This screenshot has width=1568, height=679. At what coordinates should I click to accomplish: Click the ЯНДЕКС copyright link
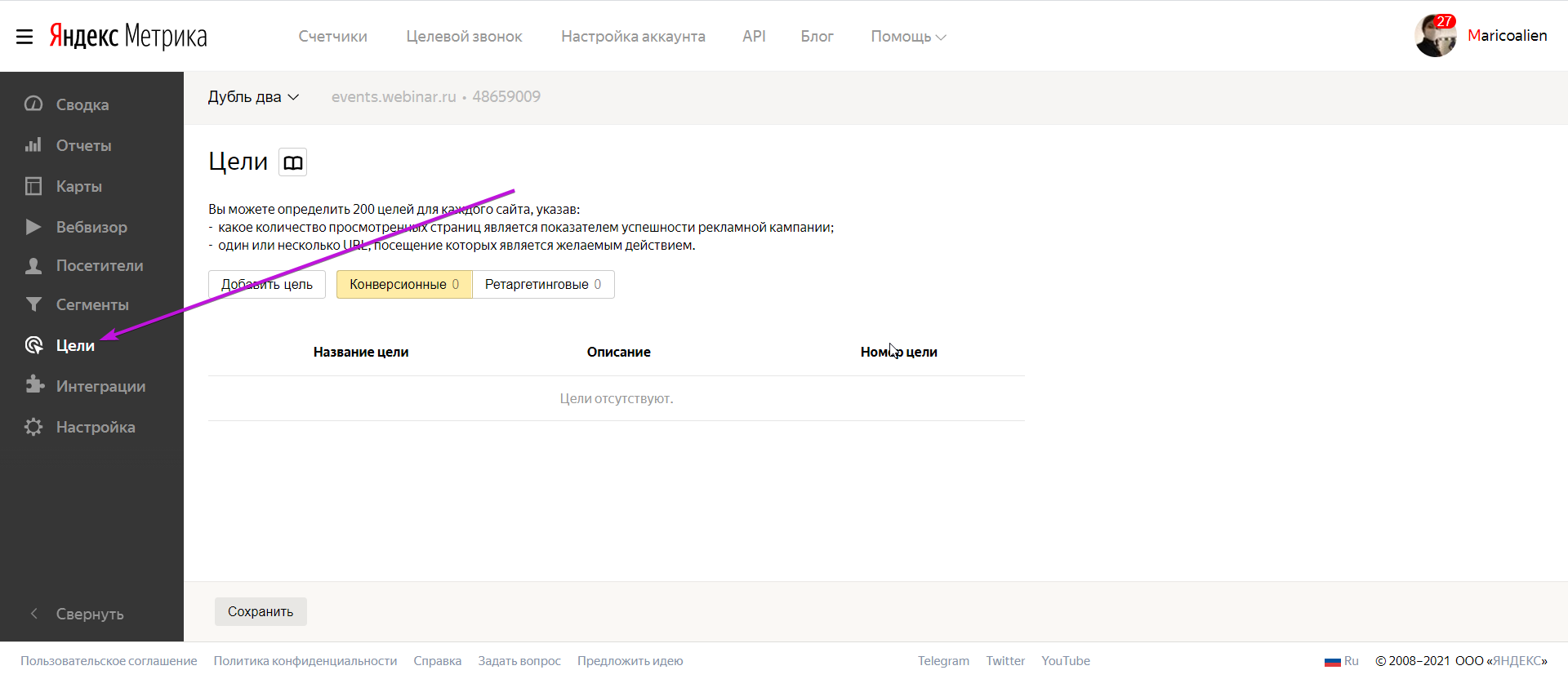(1517, 661)
